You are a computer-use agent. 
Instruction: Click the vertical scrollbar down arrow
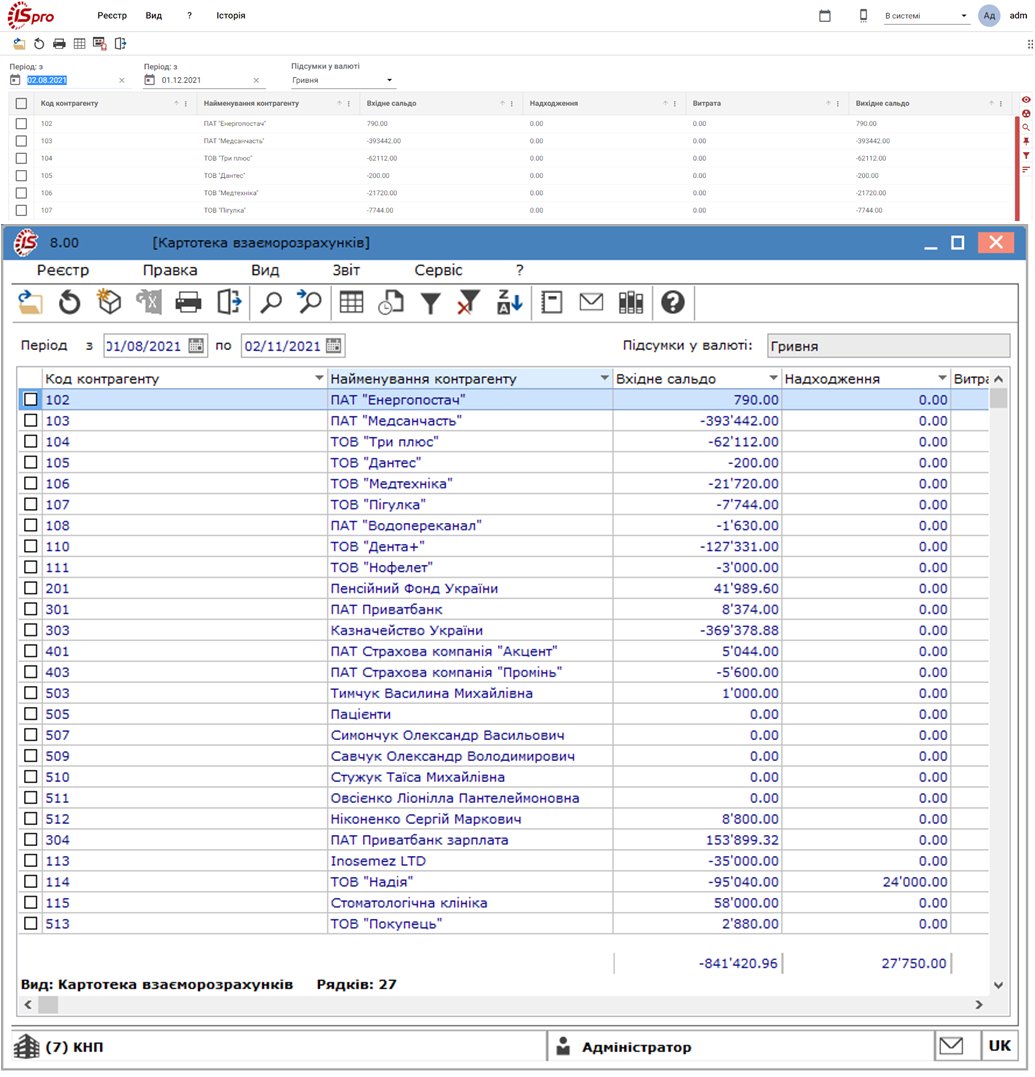point(999,985)
